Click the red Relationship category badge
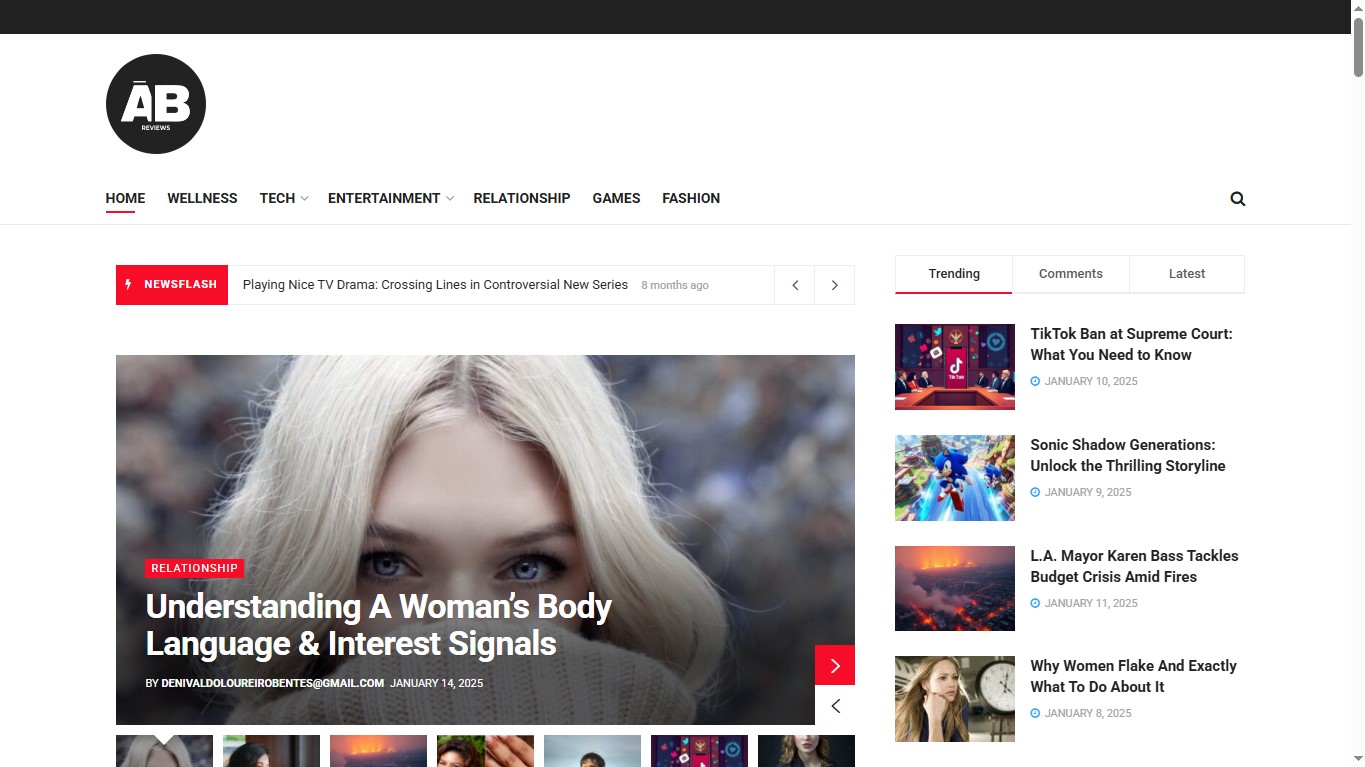Screen dimensions: 1365x767 195,568
